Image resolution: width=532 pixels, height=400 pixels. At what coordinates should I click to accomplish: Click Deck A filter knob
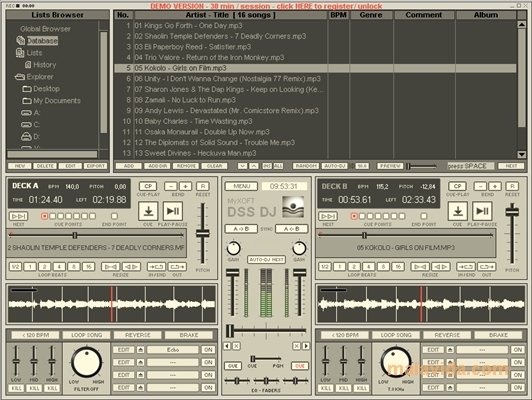pos(86,362)
